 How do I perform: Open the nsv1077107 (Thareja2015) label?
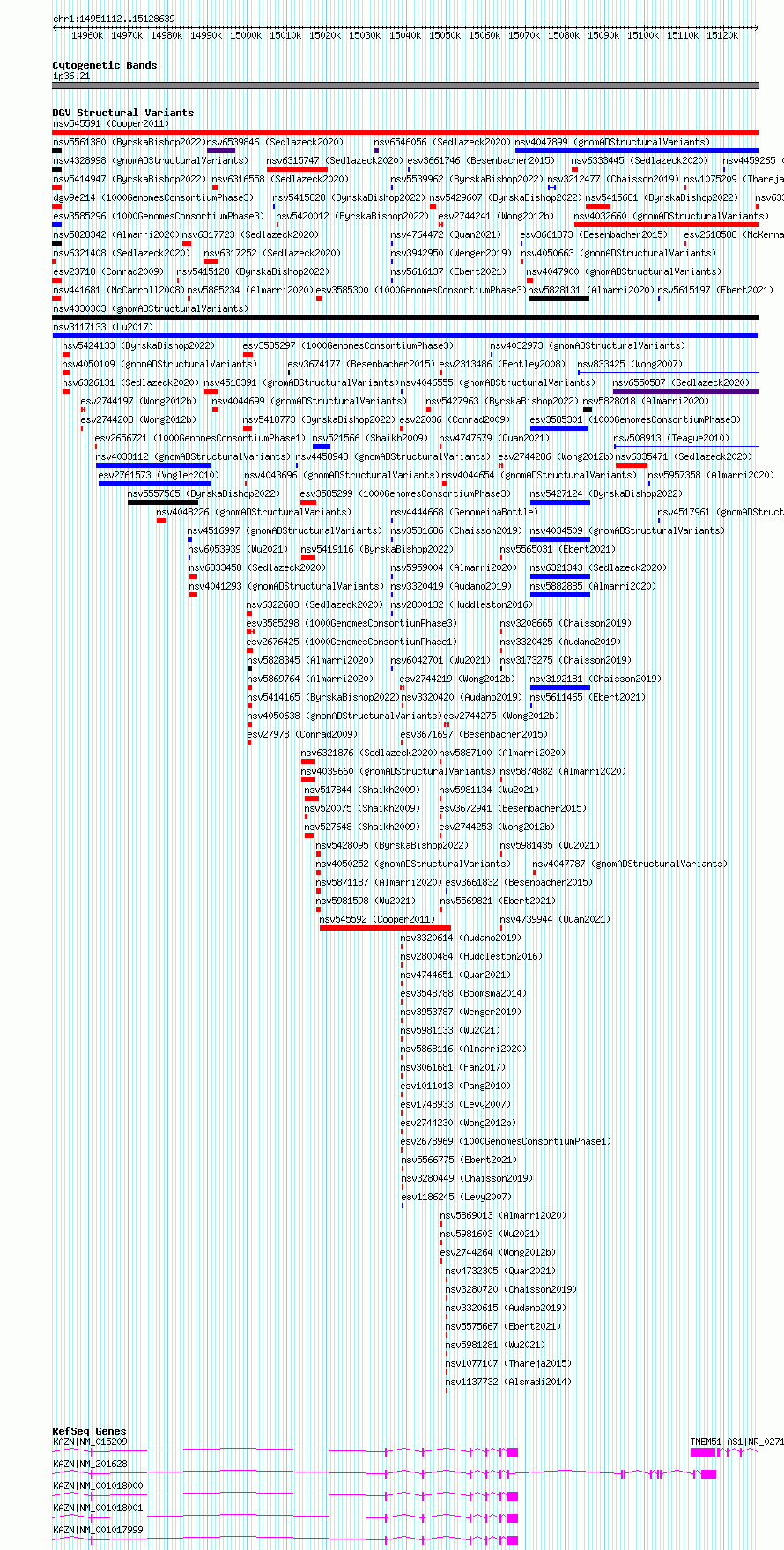(x=508, y=1363)
